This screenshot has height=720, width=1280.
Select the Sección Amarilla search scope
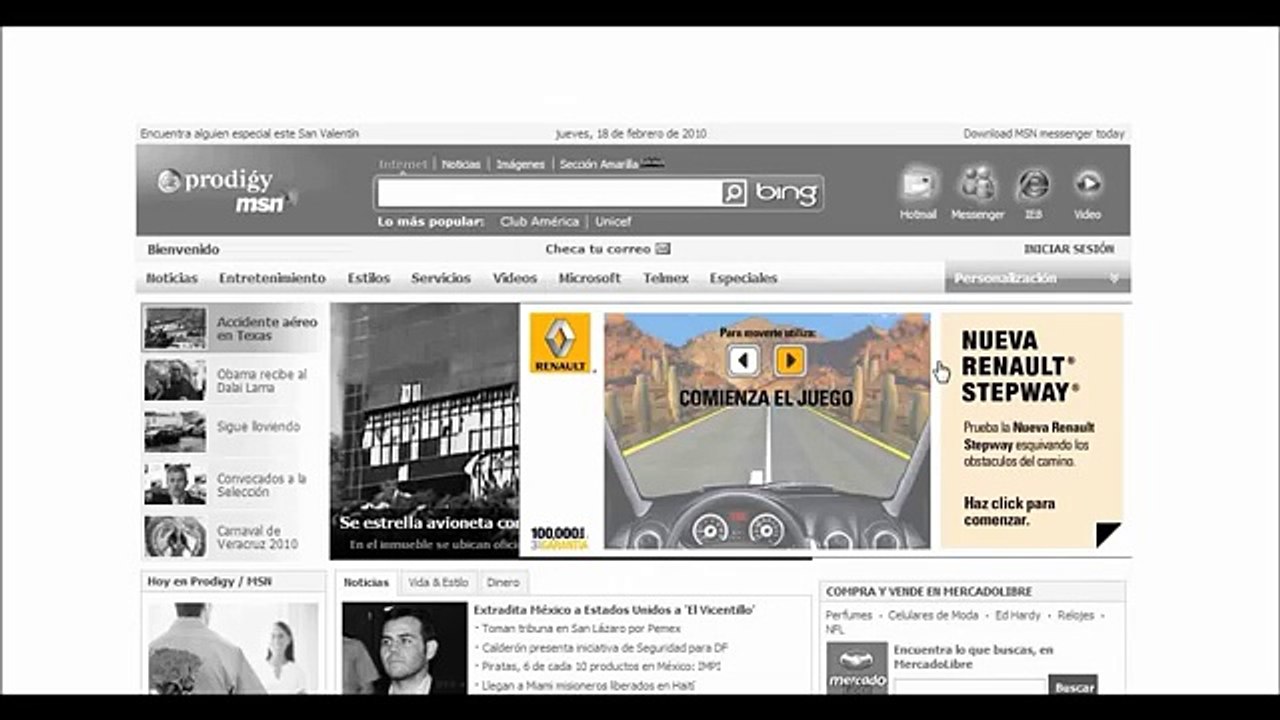599,164
